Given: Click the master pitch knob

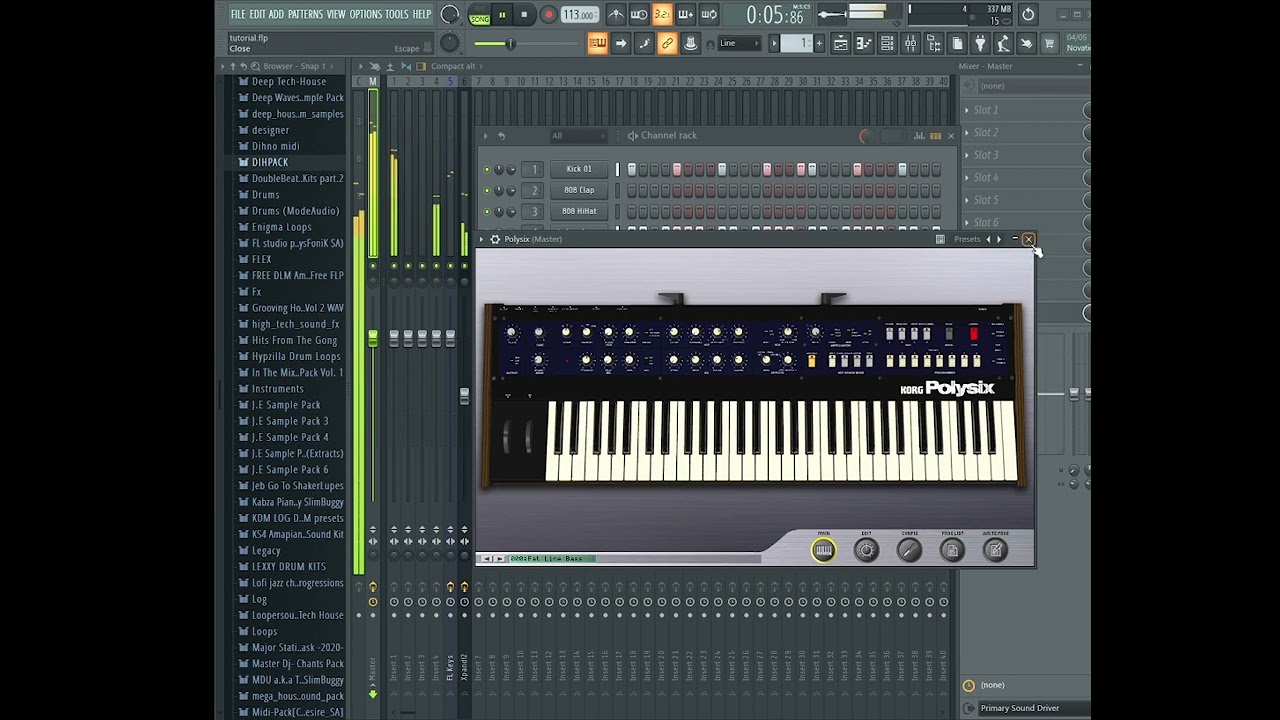Looking at the screenshot, I should pos(450,43).
